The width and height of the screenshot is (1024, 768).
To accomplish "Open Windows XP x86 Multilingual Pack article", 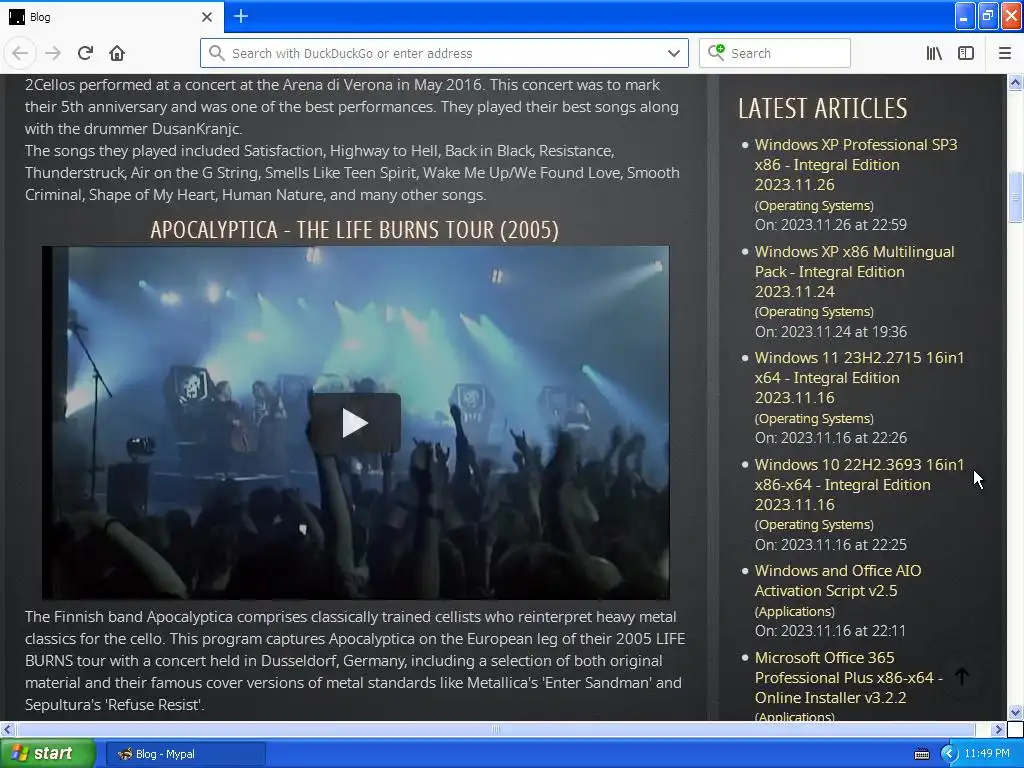I will (854, 272).
